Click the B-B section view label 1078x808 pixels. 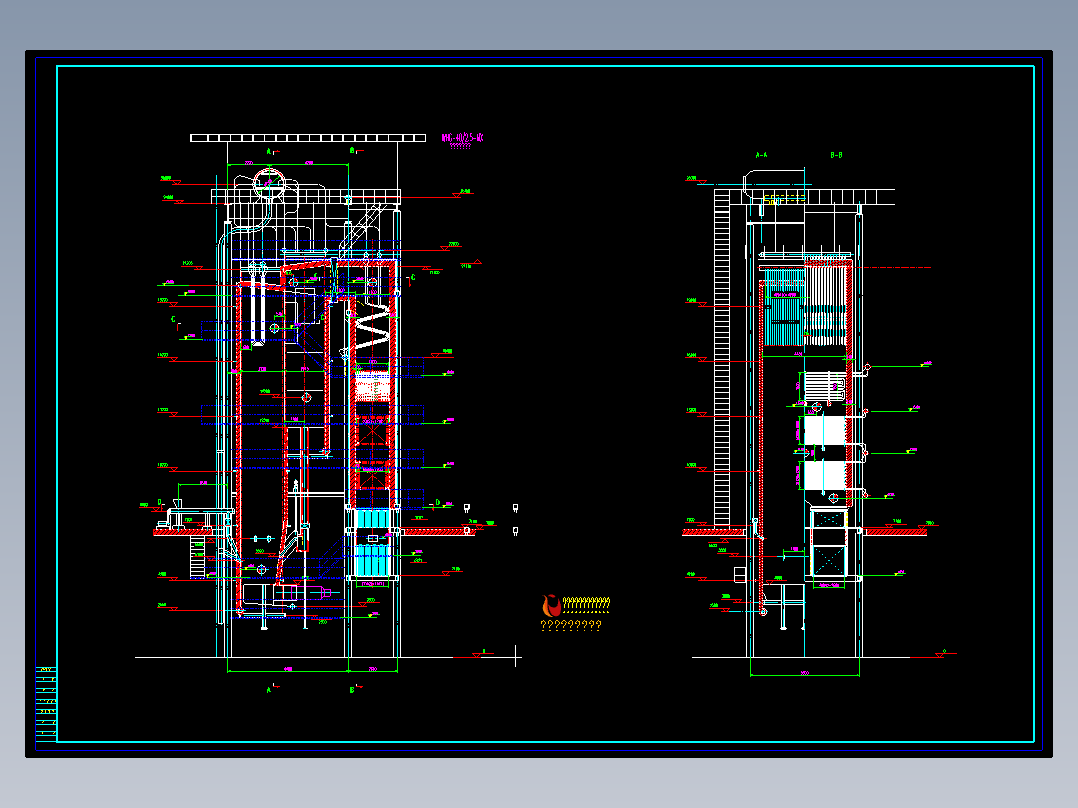pyautogui.click(x=836, y=155)
